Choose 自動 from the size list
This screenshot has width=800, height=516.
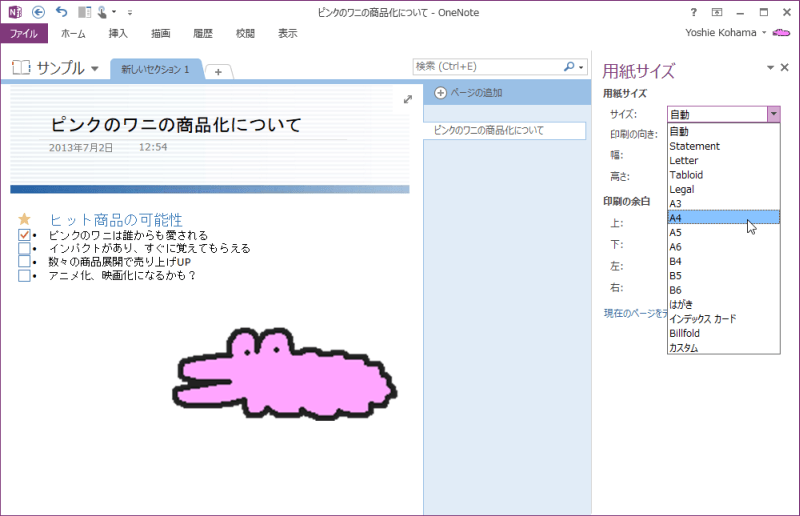[723, 132]
